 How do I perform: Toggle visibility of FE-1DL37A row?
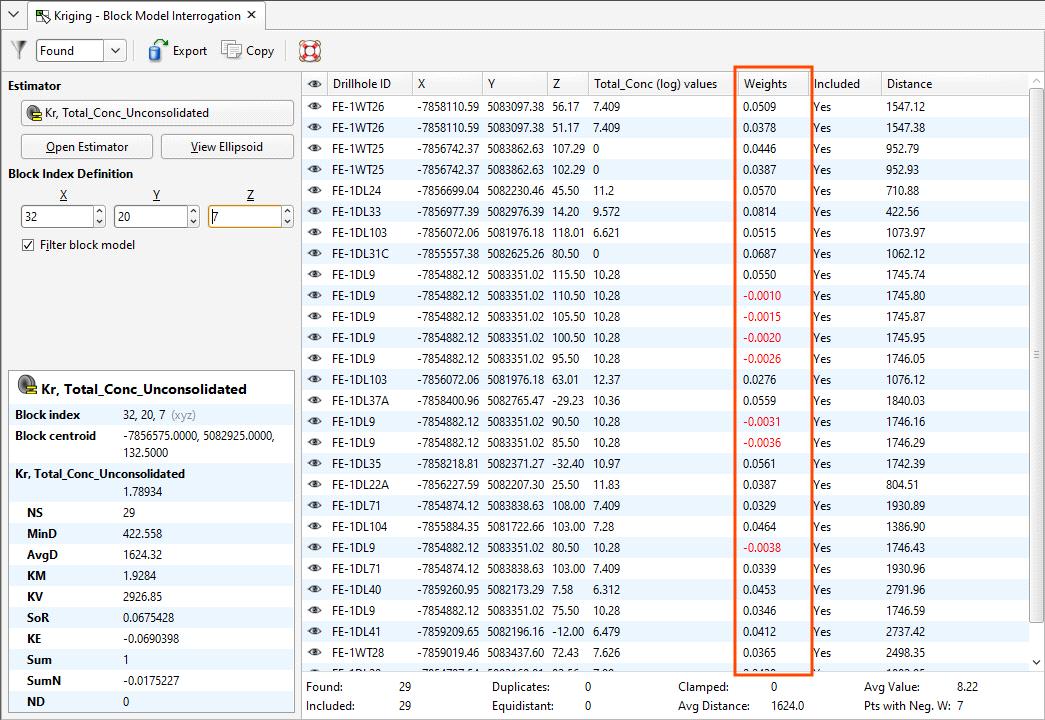[x=315, y=401]
